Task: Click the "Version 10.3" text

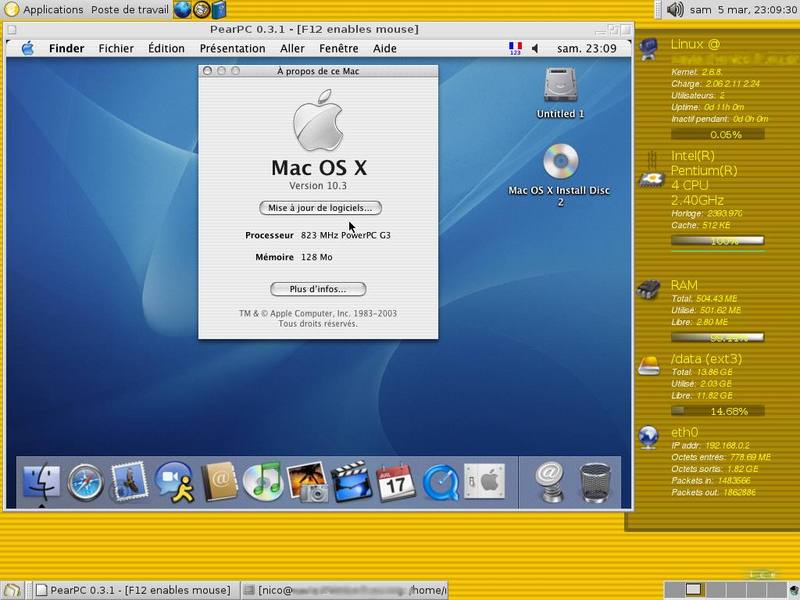Action: pyautogui.click(x=318, y=186)
